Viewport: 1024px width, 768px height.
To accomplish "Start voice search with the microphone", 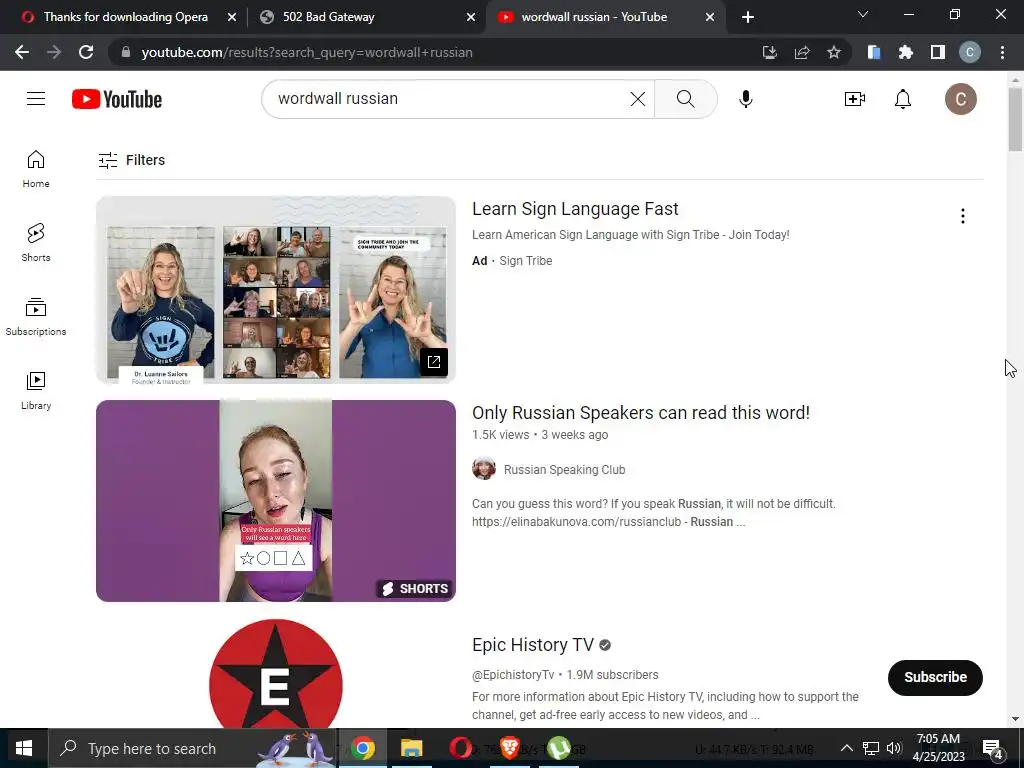I will pyautogui.click(x=745, y=99).
